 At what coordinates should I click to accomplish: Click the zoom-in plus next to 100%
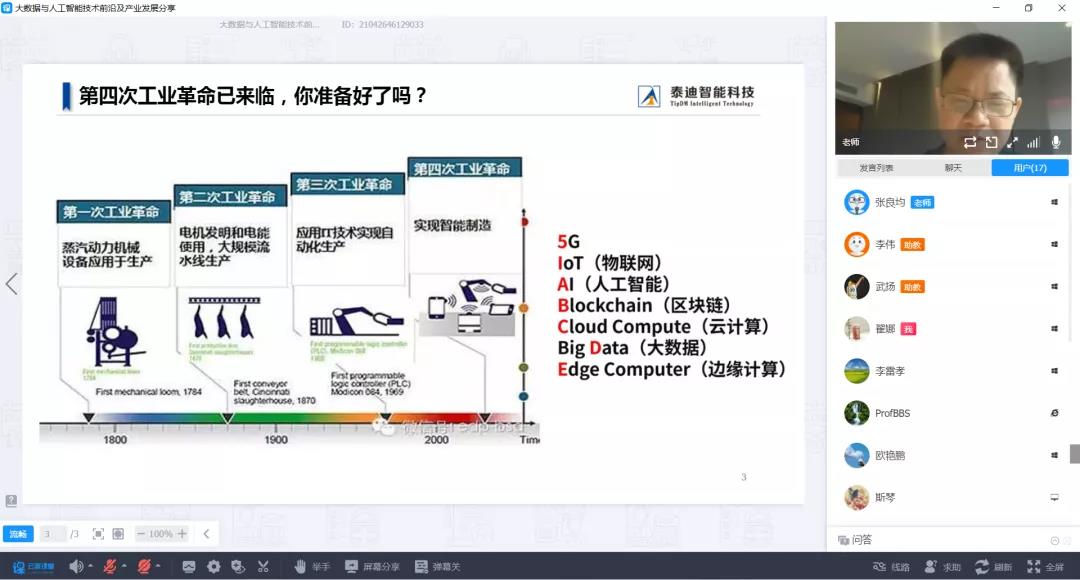pos(182,534)
